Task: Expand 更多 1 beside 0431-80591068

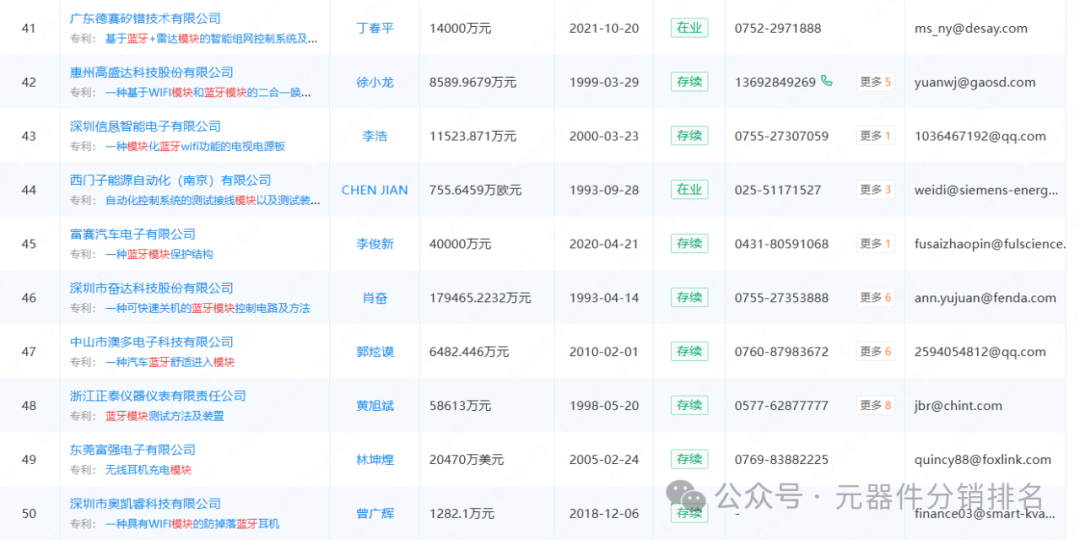Action: pyautogui.click(x=875, y=243)
